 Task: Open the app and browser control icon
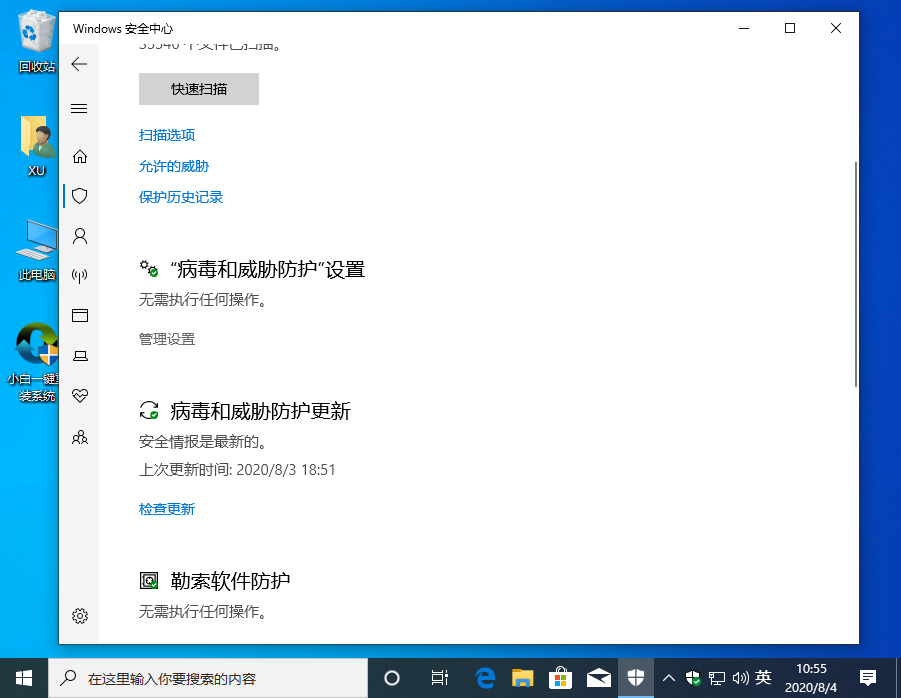coord(79,315)
